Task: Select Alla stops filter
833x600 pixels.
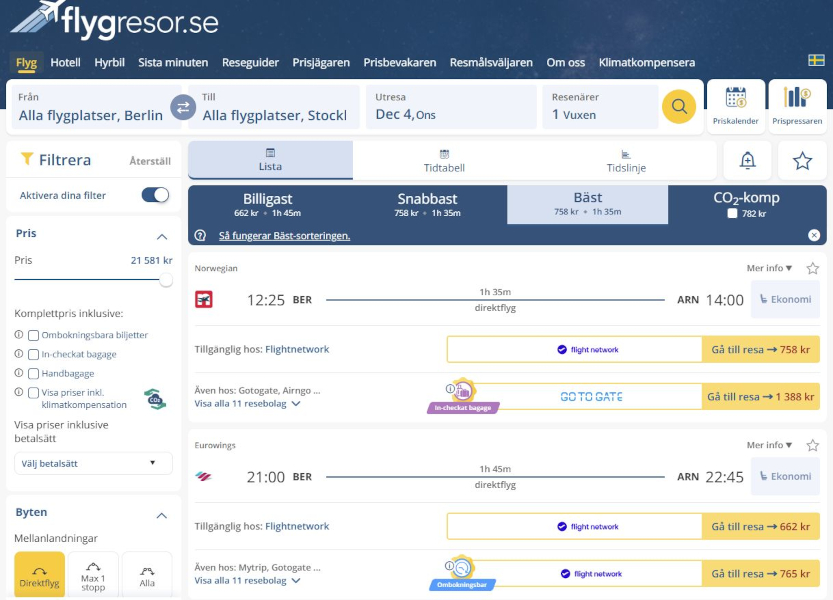Action: point(147,575)
